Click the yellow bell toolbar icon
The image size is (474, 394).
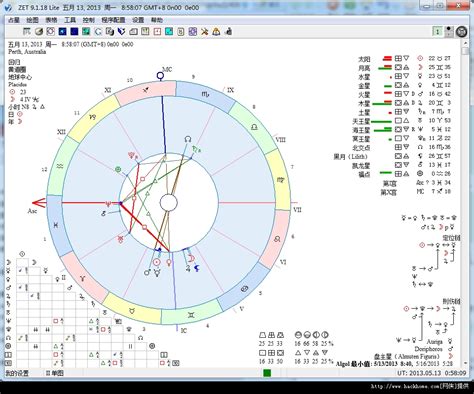coord(216,32)
